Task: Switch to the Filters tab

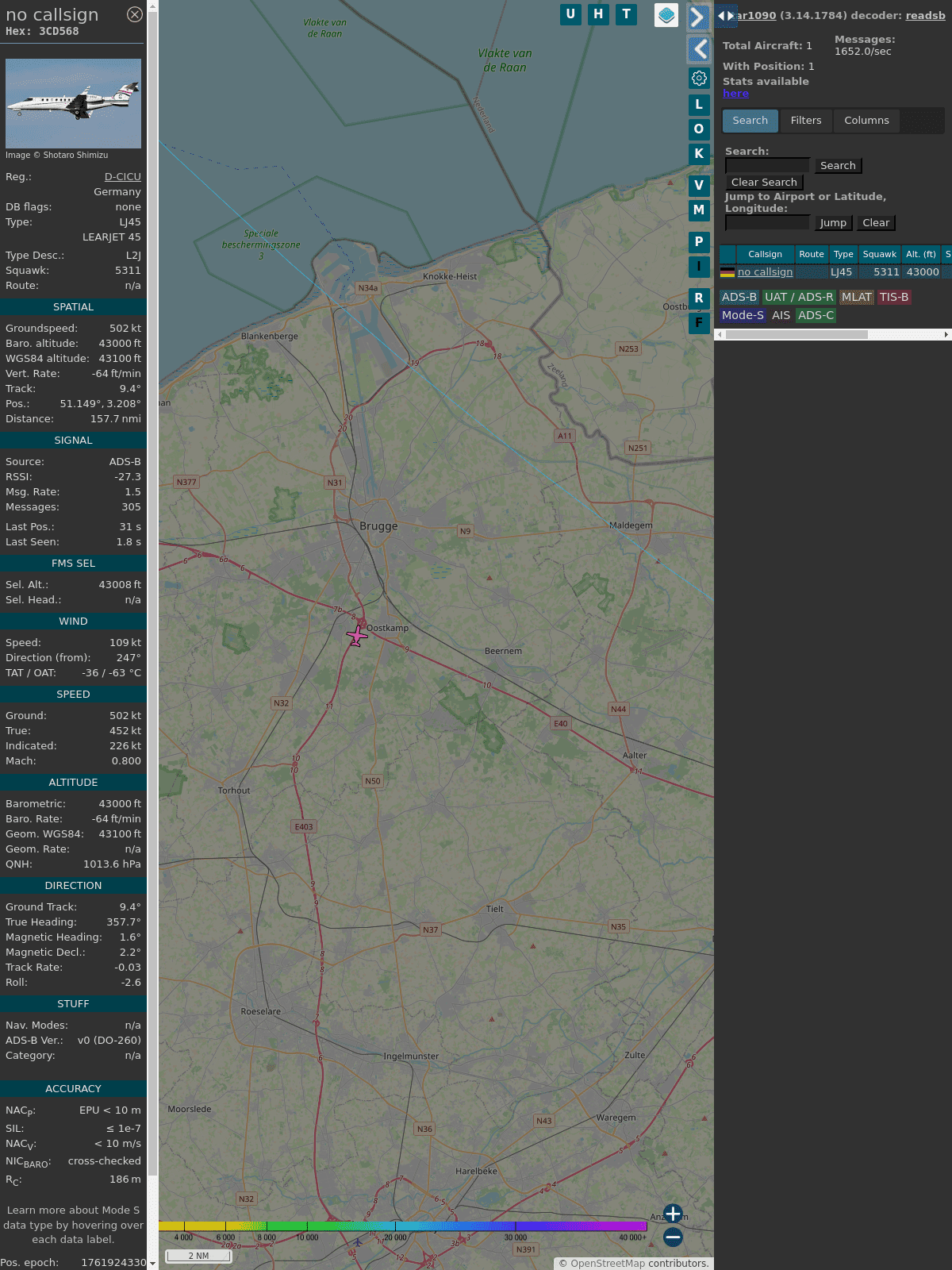Action: pyautogui.click(x=806, y=121)
